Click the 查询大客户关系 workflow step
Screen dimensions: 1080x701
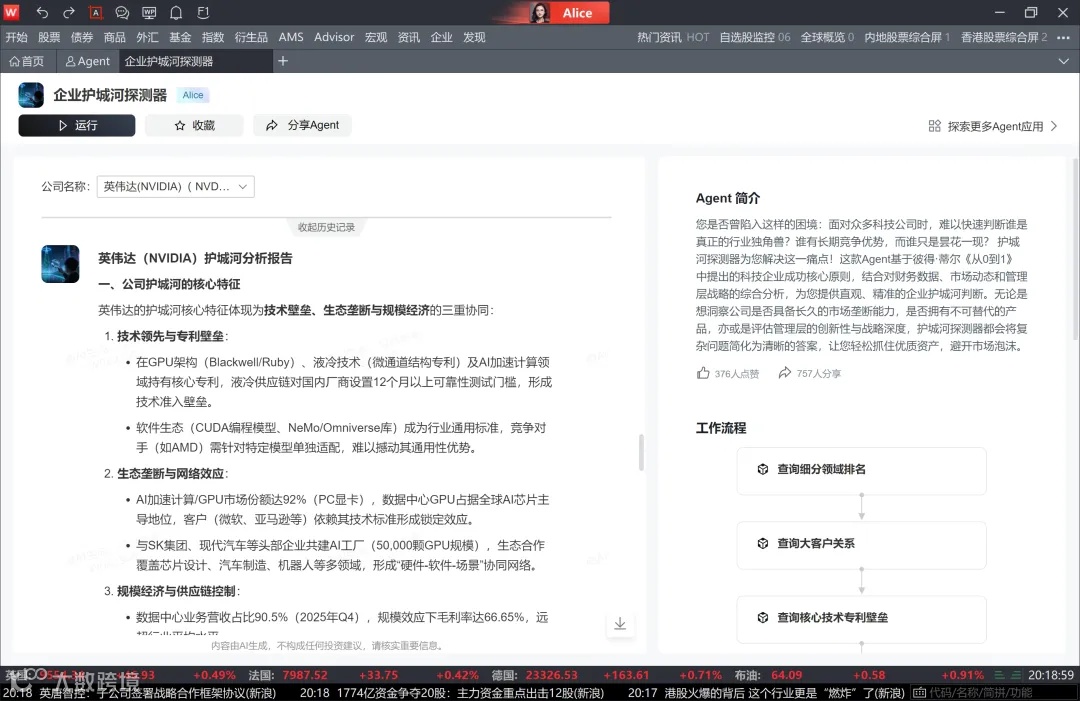pyautogui.click(x=861, y=545)
